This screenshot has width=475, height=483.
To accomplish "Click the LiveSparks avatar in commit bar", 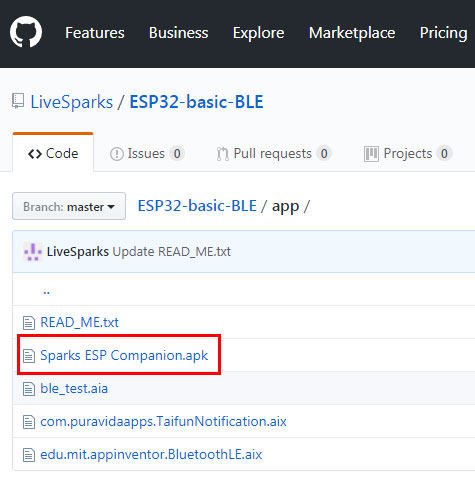I will tap(33, 252).
